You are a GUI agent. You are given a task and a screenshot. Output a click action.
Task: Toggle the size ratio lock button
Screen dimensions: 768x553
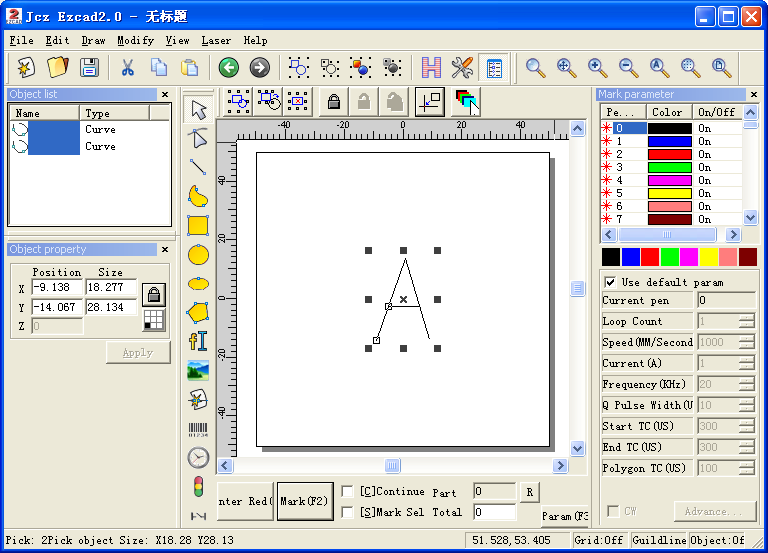click(x=154, y=295)
